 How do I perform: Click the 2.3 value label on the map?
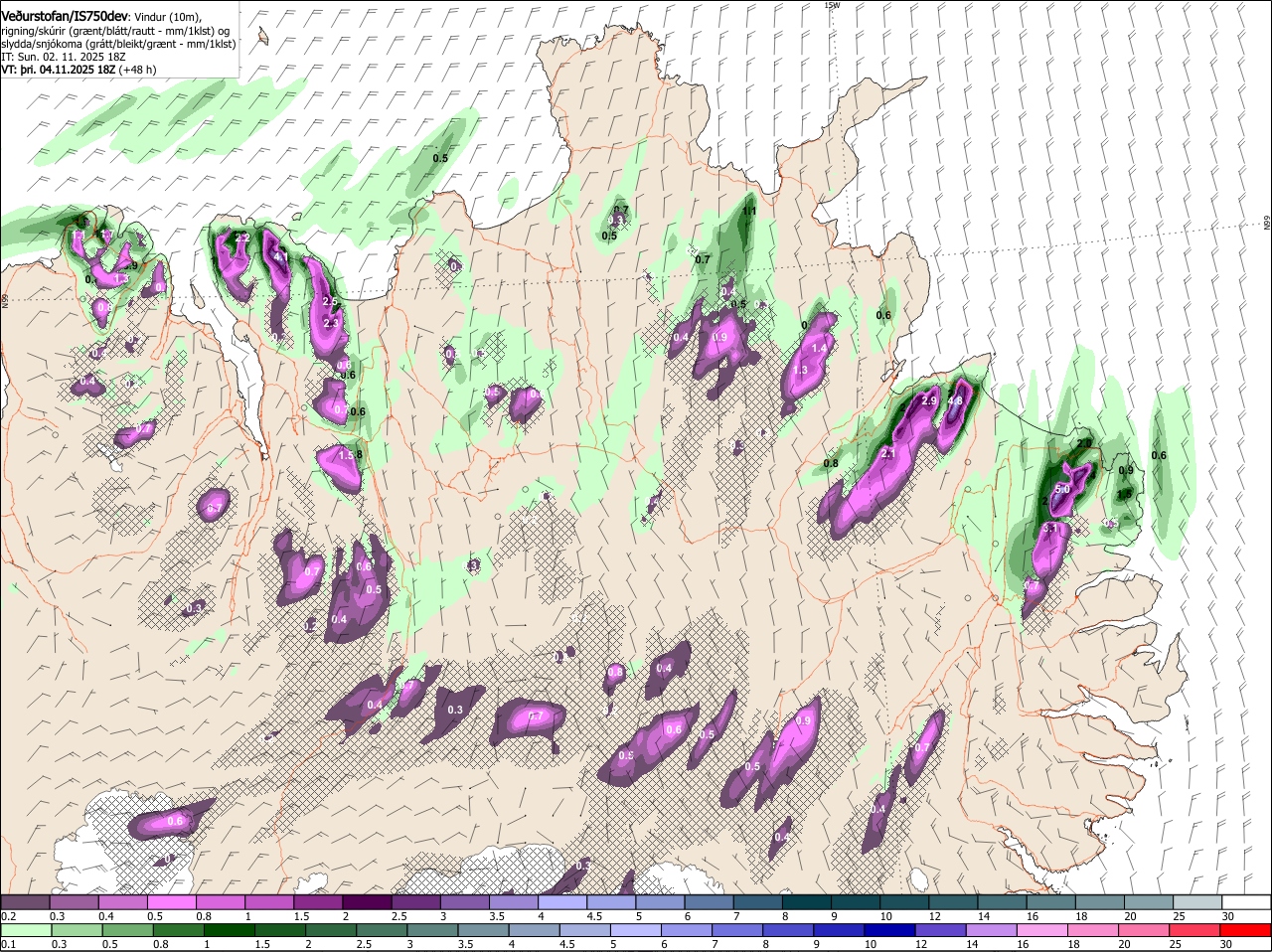coord(331,322)
